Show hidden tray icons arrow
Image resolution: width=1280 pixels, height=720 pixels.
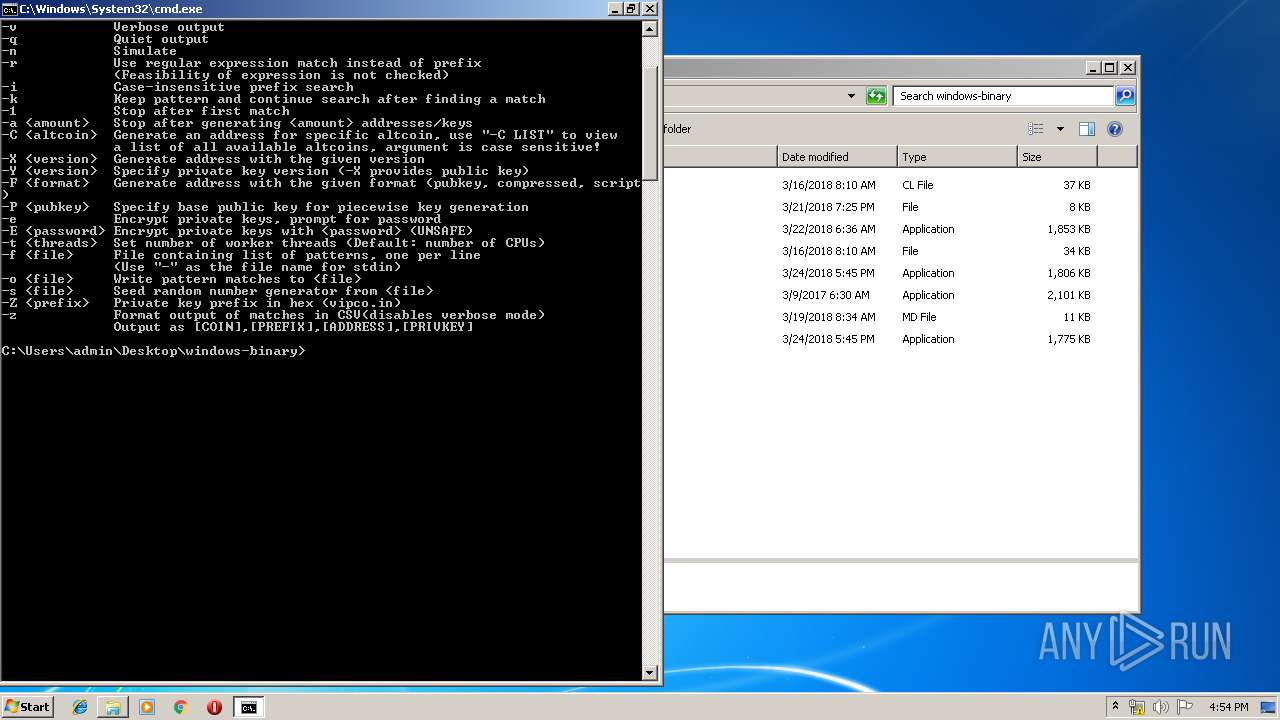1115,707
